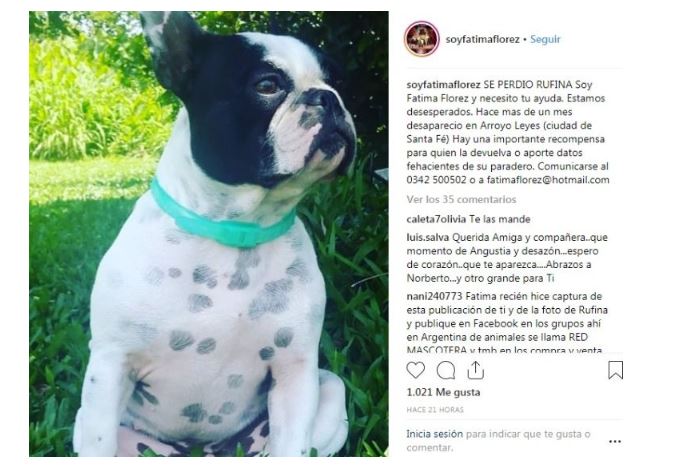This screenshot has height=472, width=691.
Task: Share the post using the share icon
Action: pos(476,370)
